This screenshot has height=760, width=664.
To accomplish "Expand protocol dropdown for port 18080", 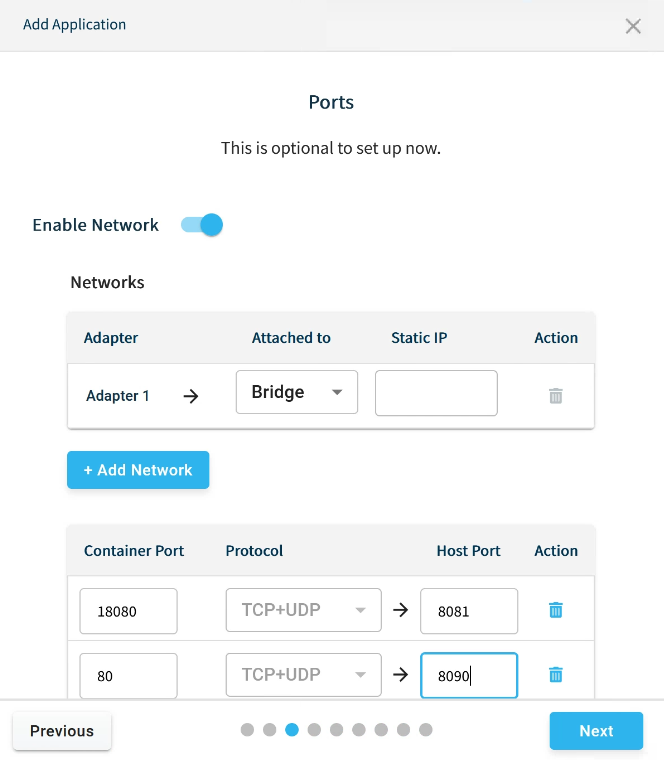I will tap(304, 610).
